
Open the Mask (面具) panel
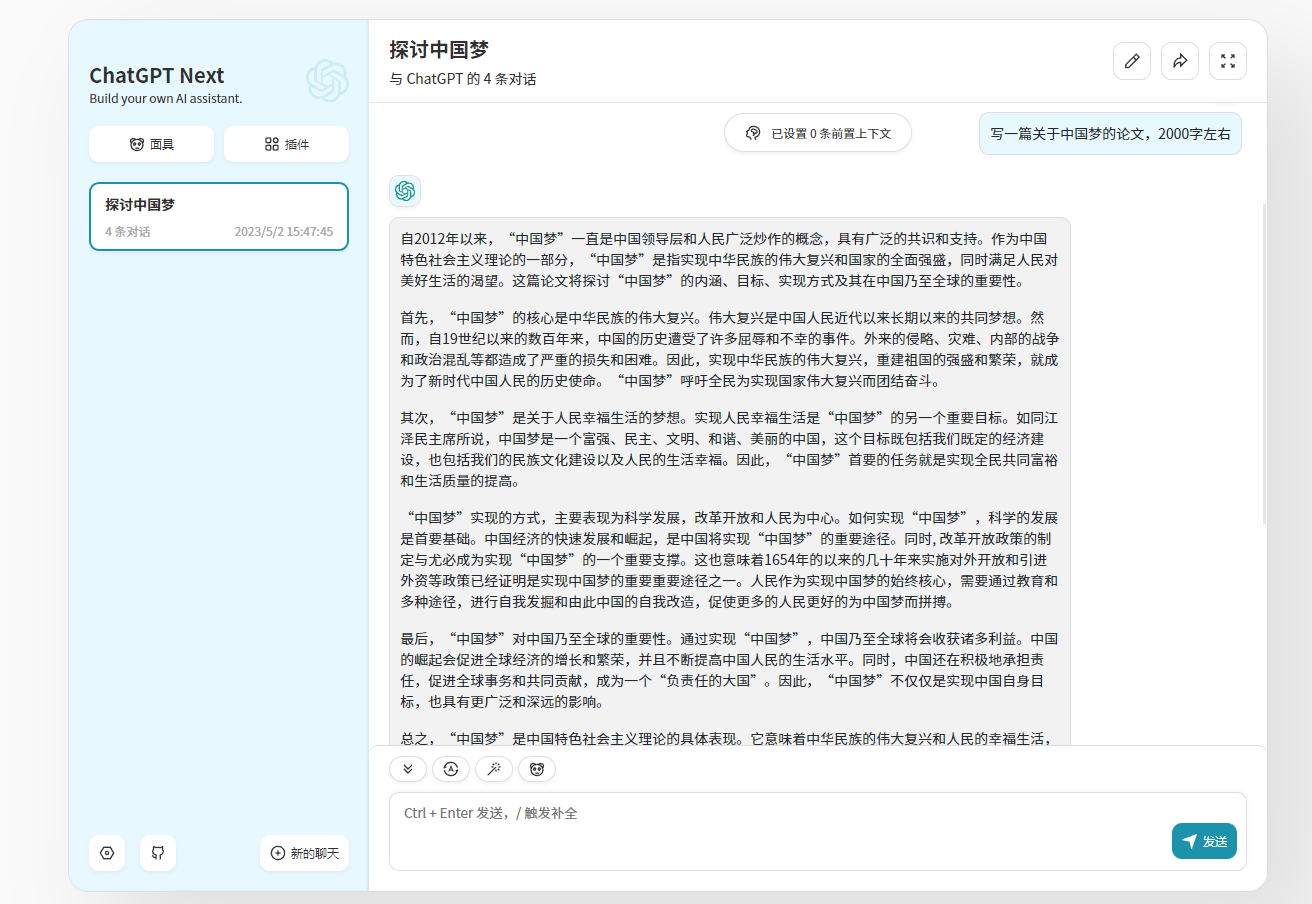pyautogui.click(x=151, y=144)
